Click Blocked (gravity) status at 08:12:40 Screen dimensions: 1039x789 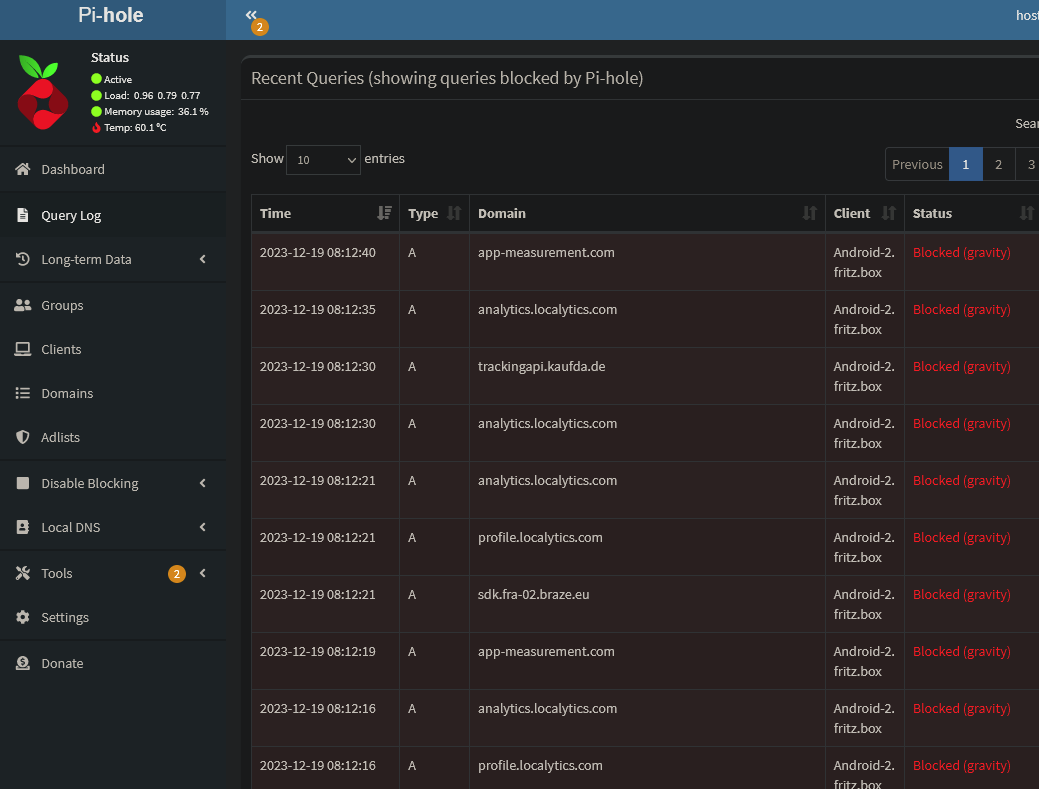(961, 252)
